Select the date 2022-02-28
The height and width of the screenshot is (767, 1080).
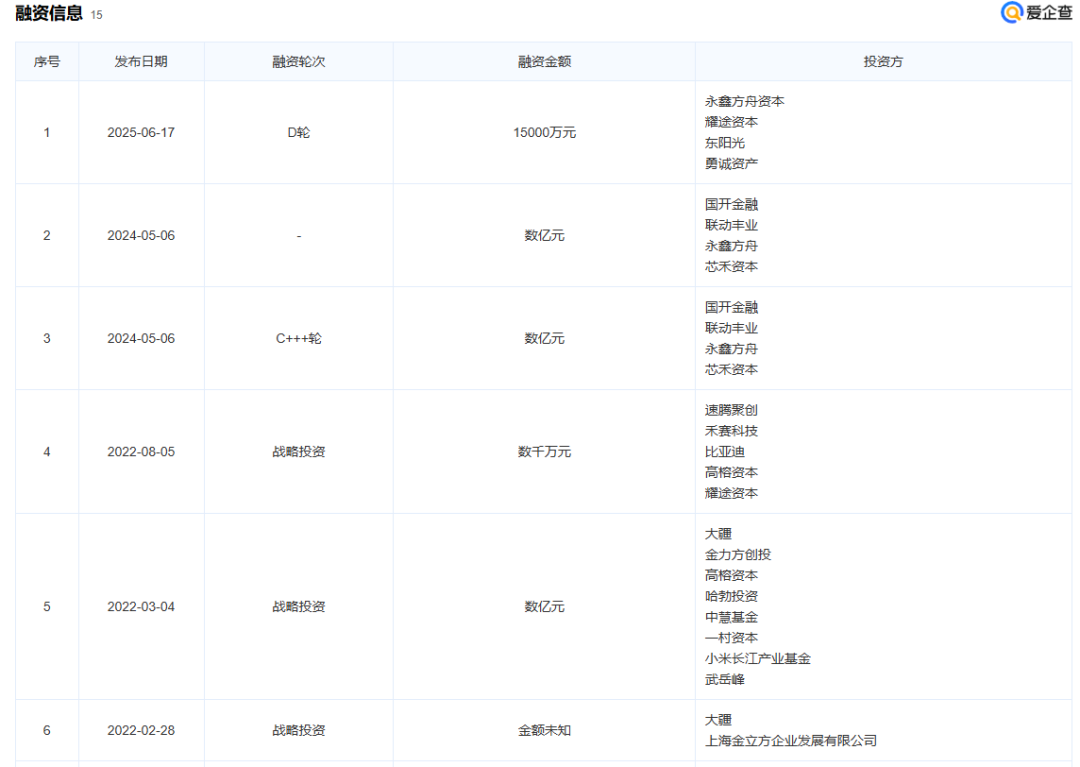point(141,730)
